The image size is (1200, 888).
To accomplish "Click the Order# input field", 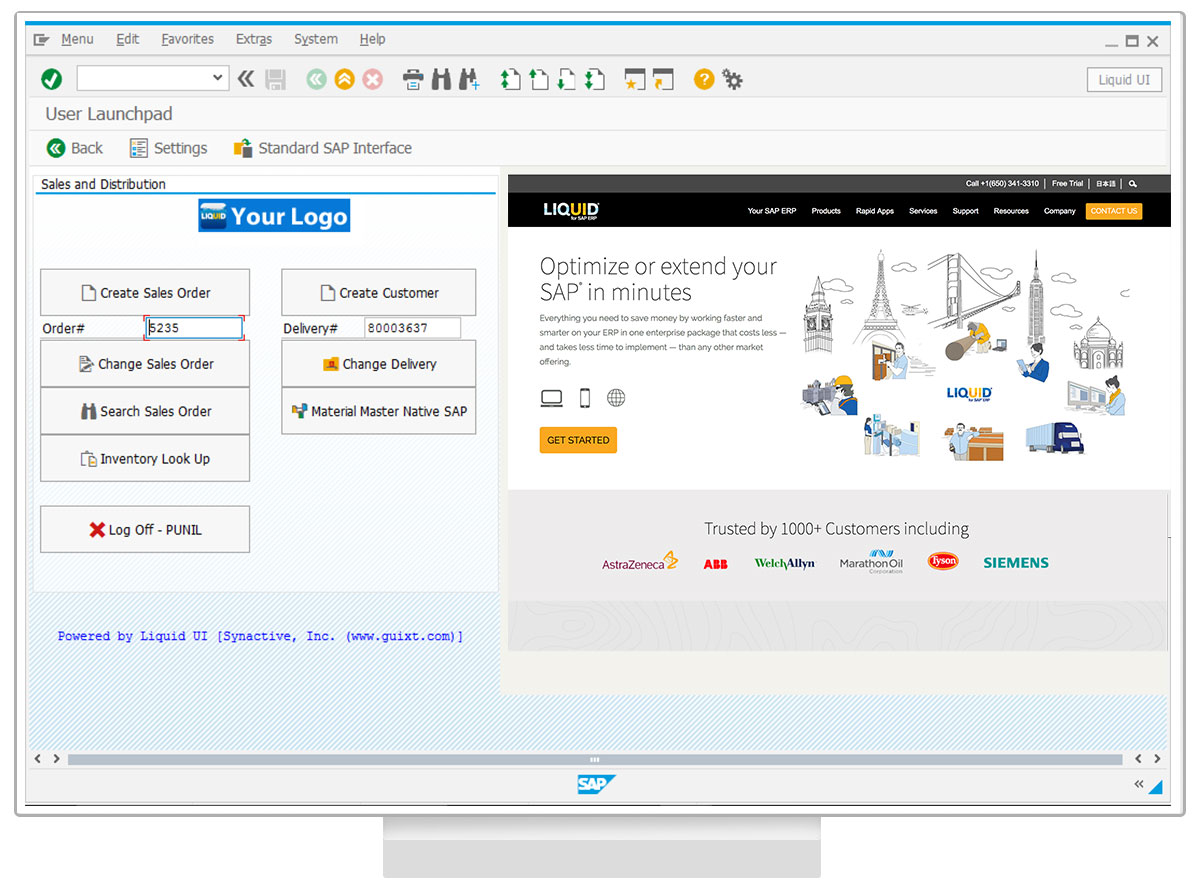I will (194, 328).
